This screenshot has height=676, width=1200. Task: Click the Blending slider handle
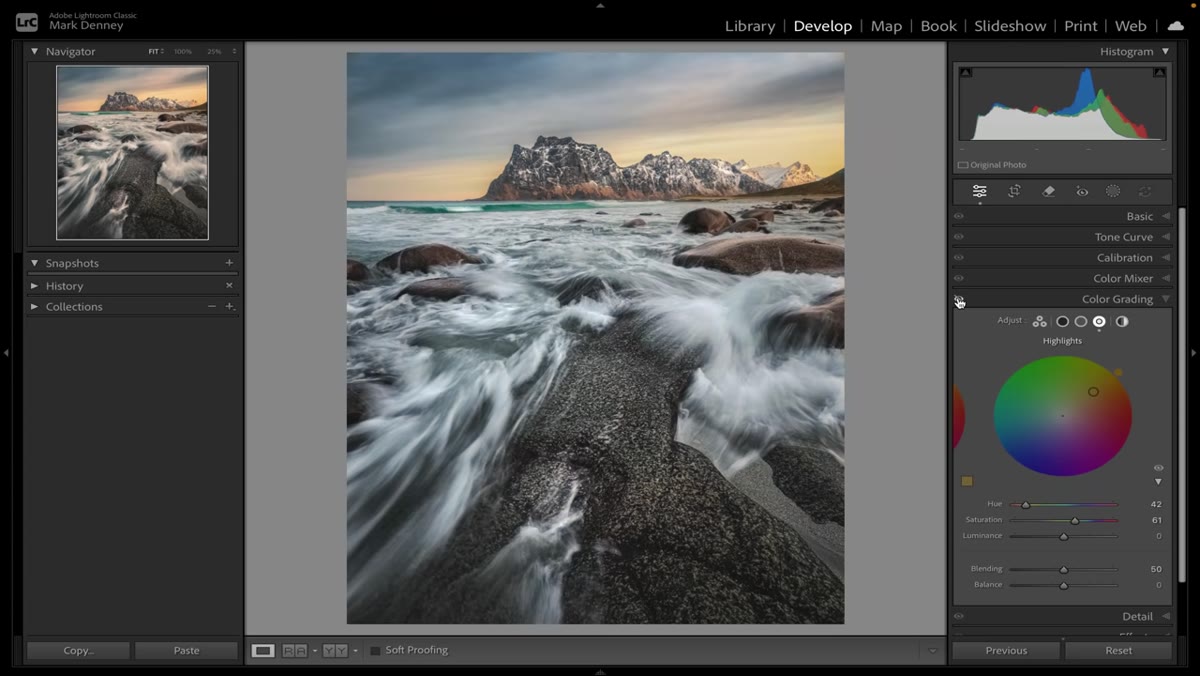click(1063, 570)
